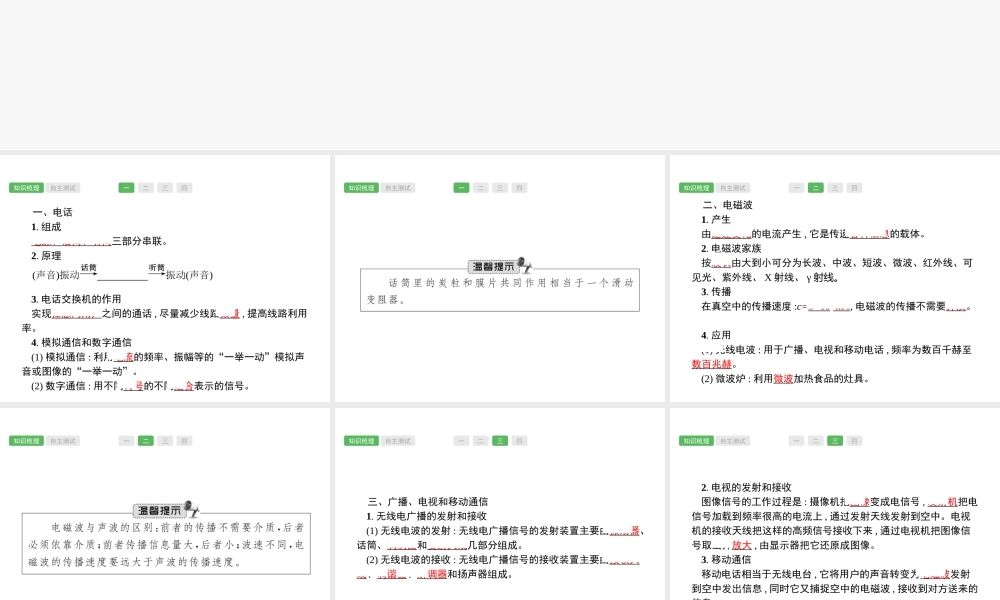
Task: Click megaphone icon on the 电磁波与声波 tip slide
Action: [191, 510]
